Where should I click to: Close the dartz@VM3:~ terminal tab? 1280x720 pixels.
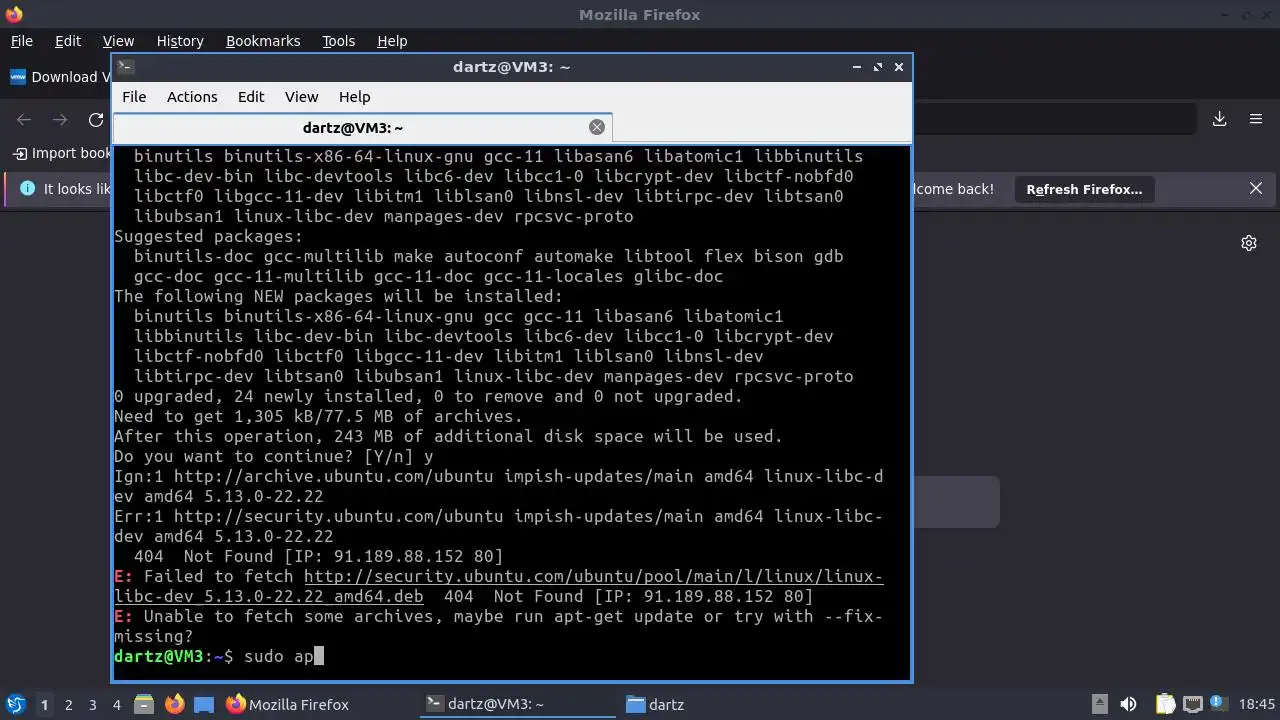597,127
